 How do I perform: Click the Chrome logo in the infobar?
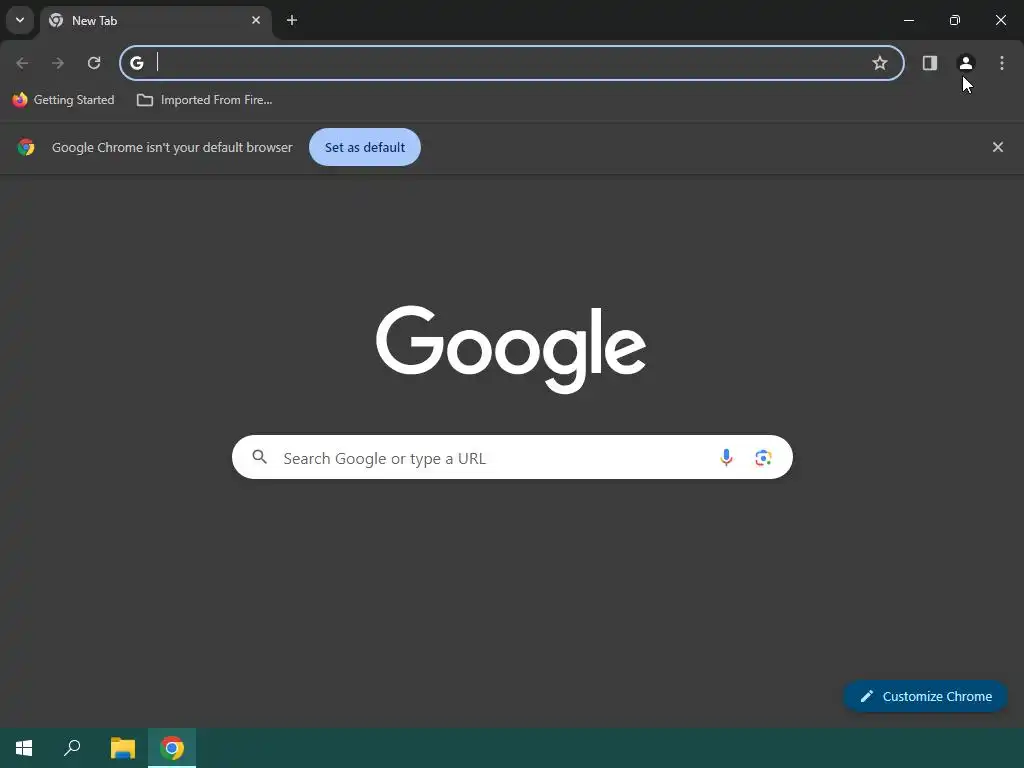(26, 147)
